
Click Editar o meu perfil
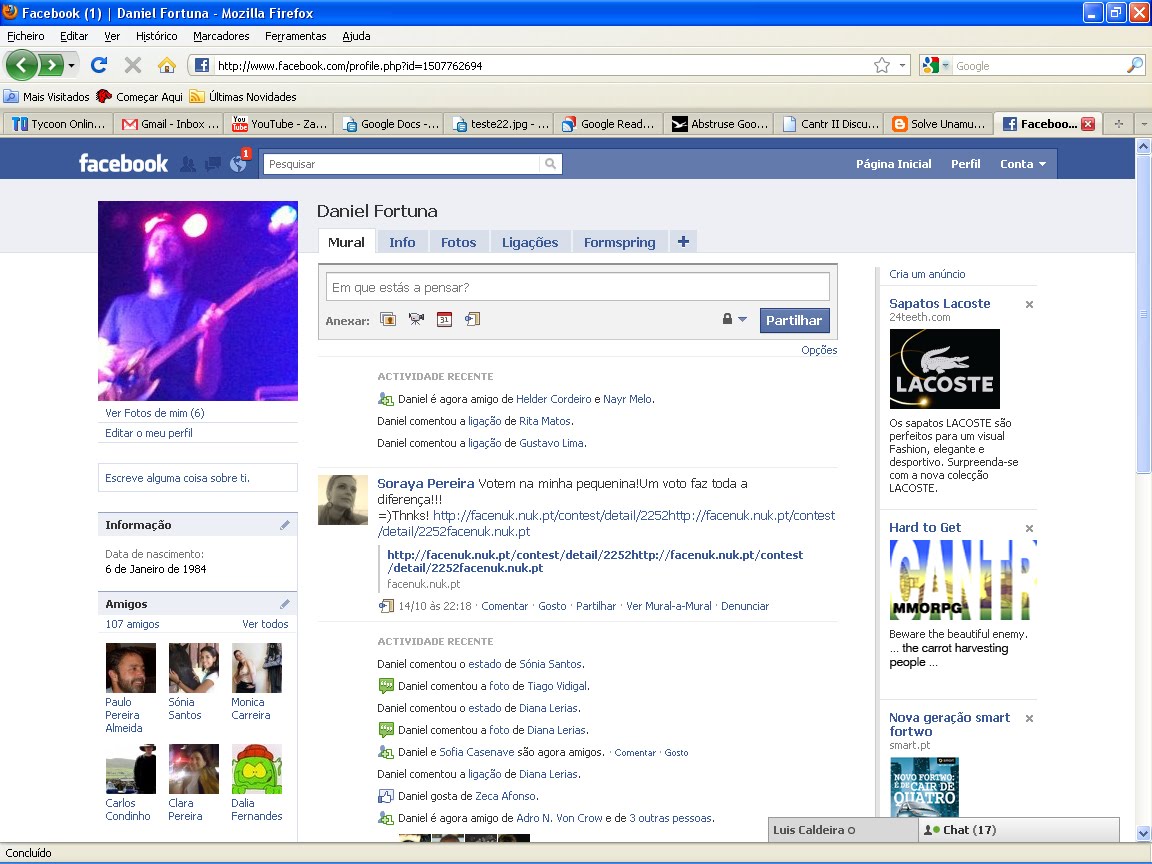point(149,433)
